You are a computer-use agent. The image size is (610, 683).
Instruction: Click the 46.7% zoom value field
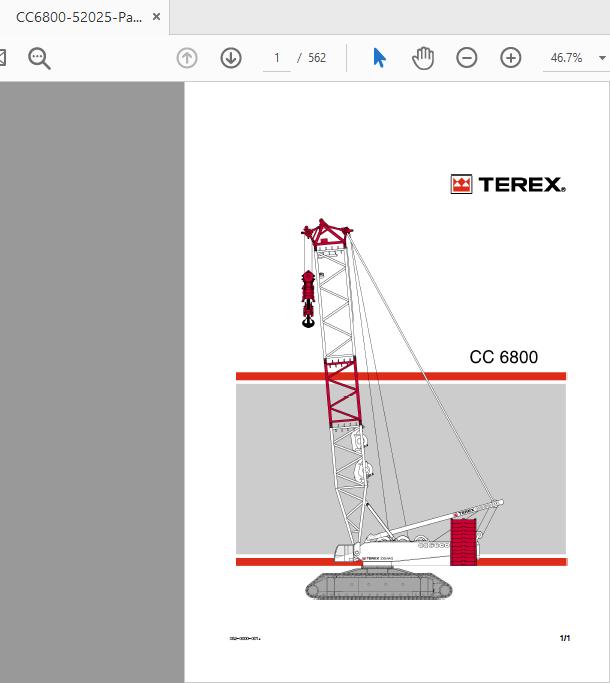pyautogui.click(x=566, y=58)
